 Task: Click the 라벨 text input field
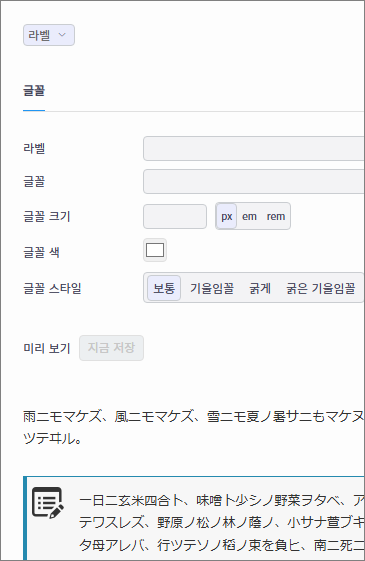point(254,148)
